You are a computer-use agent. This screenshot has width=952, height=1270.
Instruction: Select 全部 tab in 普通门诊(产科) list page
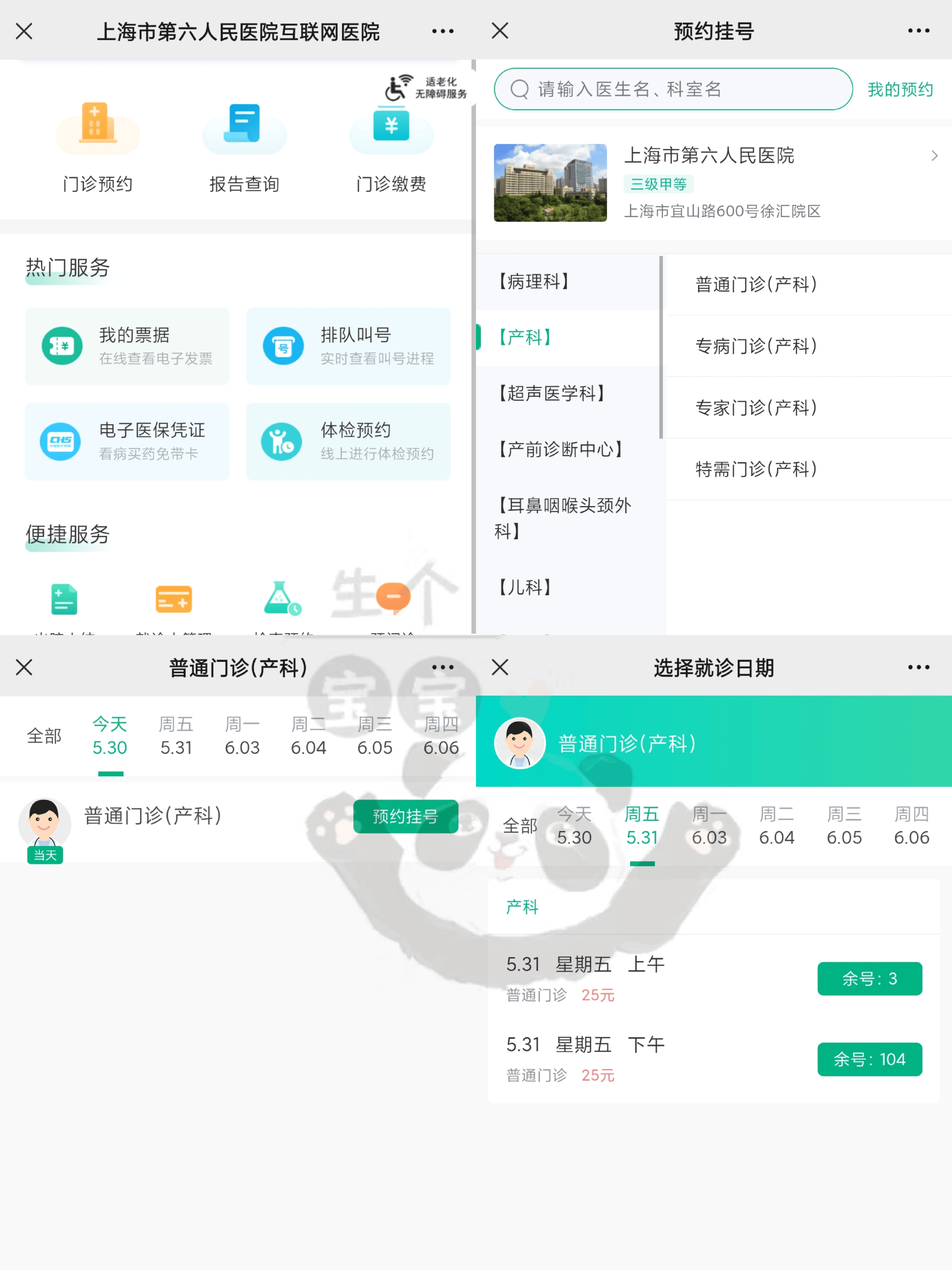pyautogui.click(x=44, y=736)
